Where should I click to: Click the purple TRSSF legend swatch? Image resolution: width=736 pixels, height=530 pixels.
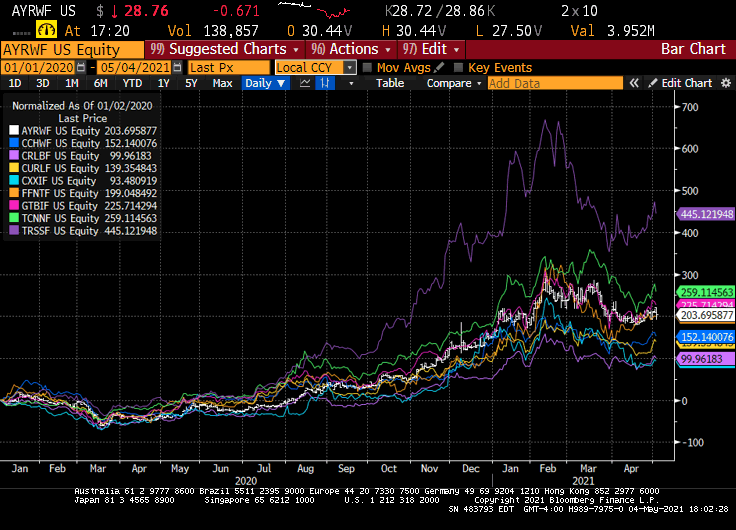(x=14, y=230)
